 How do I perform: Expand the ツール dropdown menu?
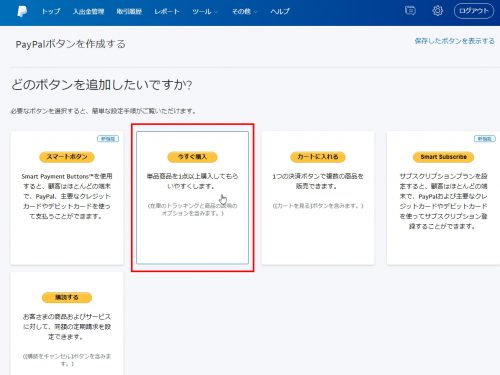click(205, 11)
